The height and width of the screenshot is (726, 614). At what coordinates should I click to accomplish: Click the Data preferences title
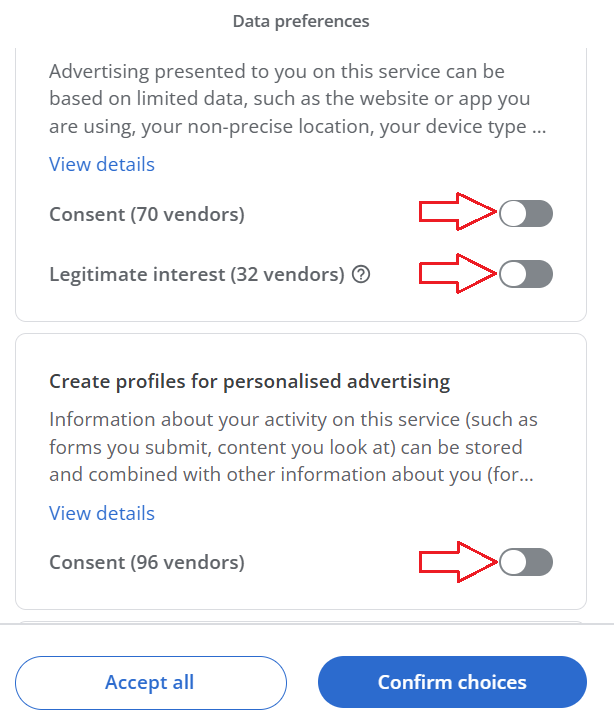tap(301, 21)
